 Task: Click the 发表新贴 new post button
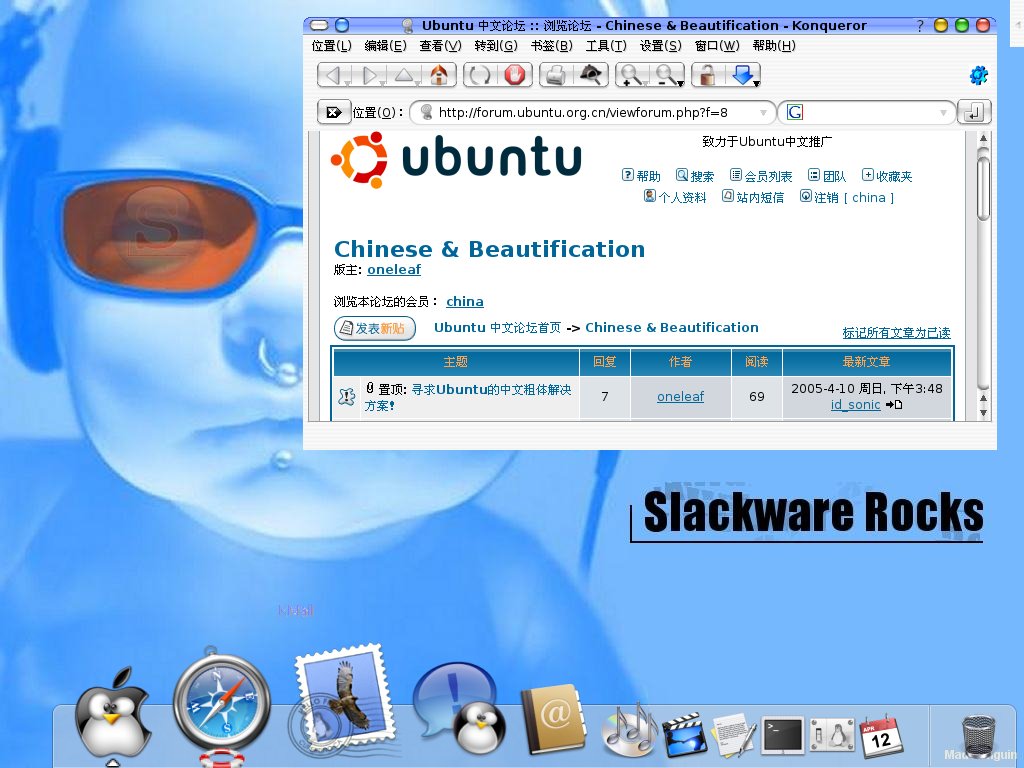(374, 328)
